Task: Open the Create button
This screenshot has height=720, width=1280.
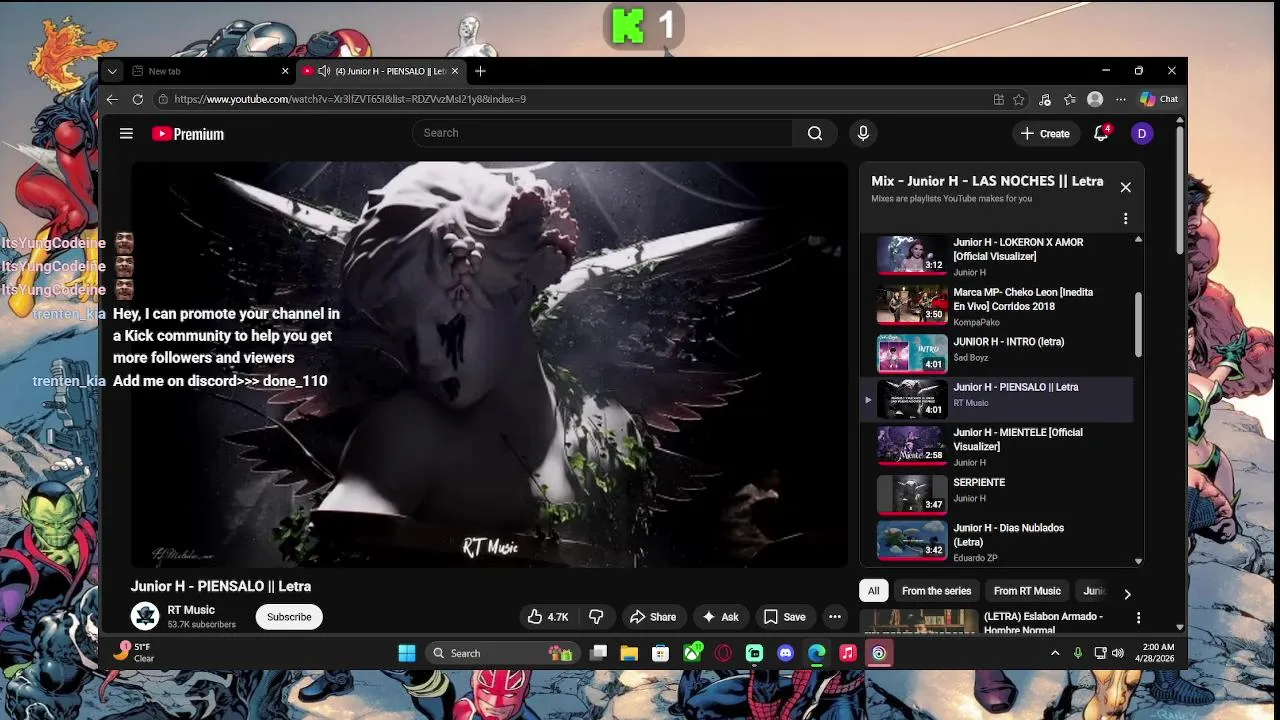Action: coord(1045,133)
